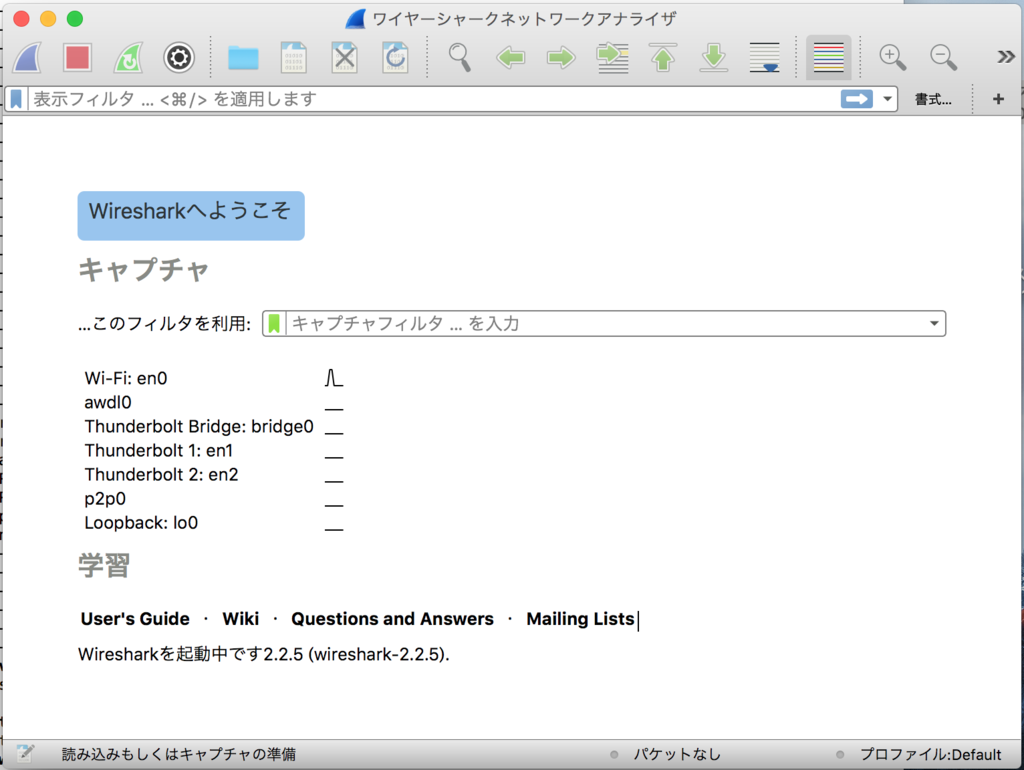Select the p2p0 interface
This screenshot has width=1024, height=770.
(x=104, y=499)
